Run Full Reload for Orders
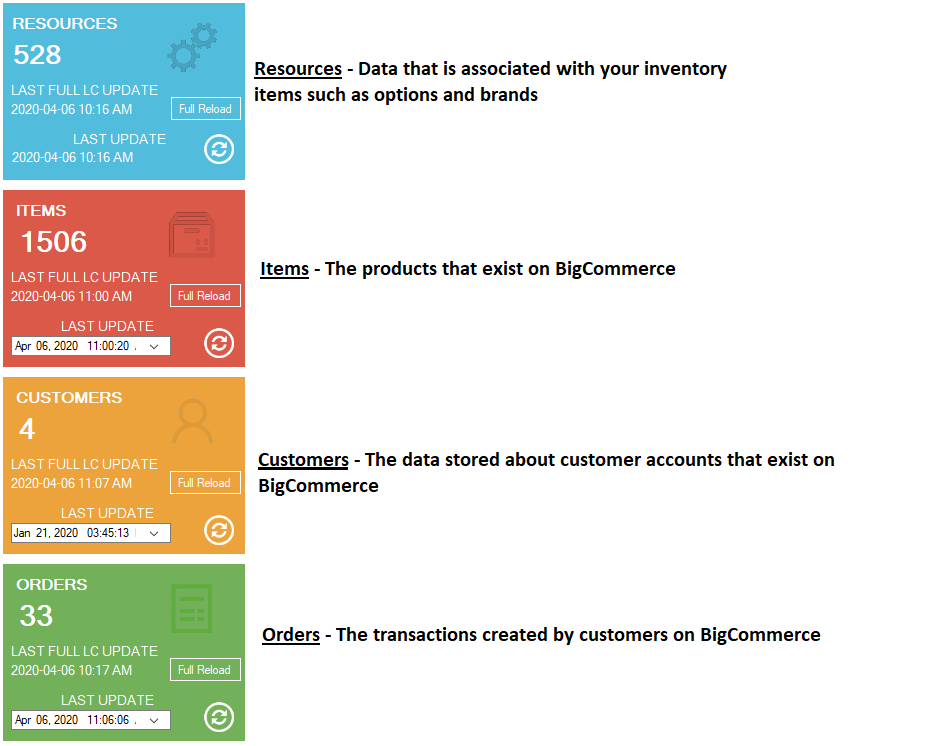 point(205,669)
